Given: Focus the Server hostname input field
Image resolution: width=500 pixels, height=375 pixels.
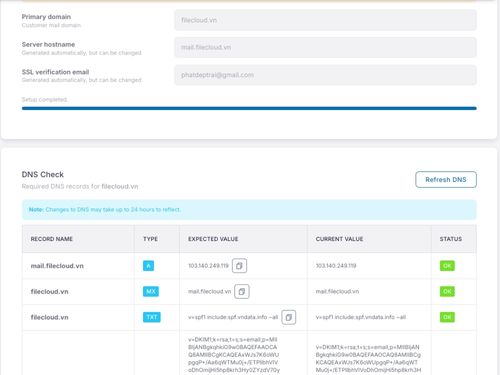Looking at the screenshot, I should (x=325, y=47).
